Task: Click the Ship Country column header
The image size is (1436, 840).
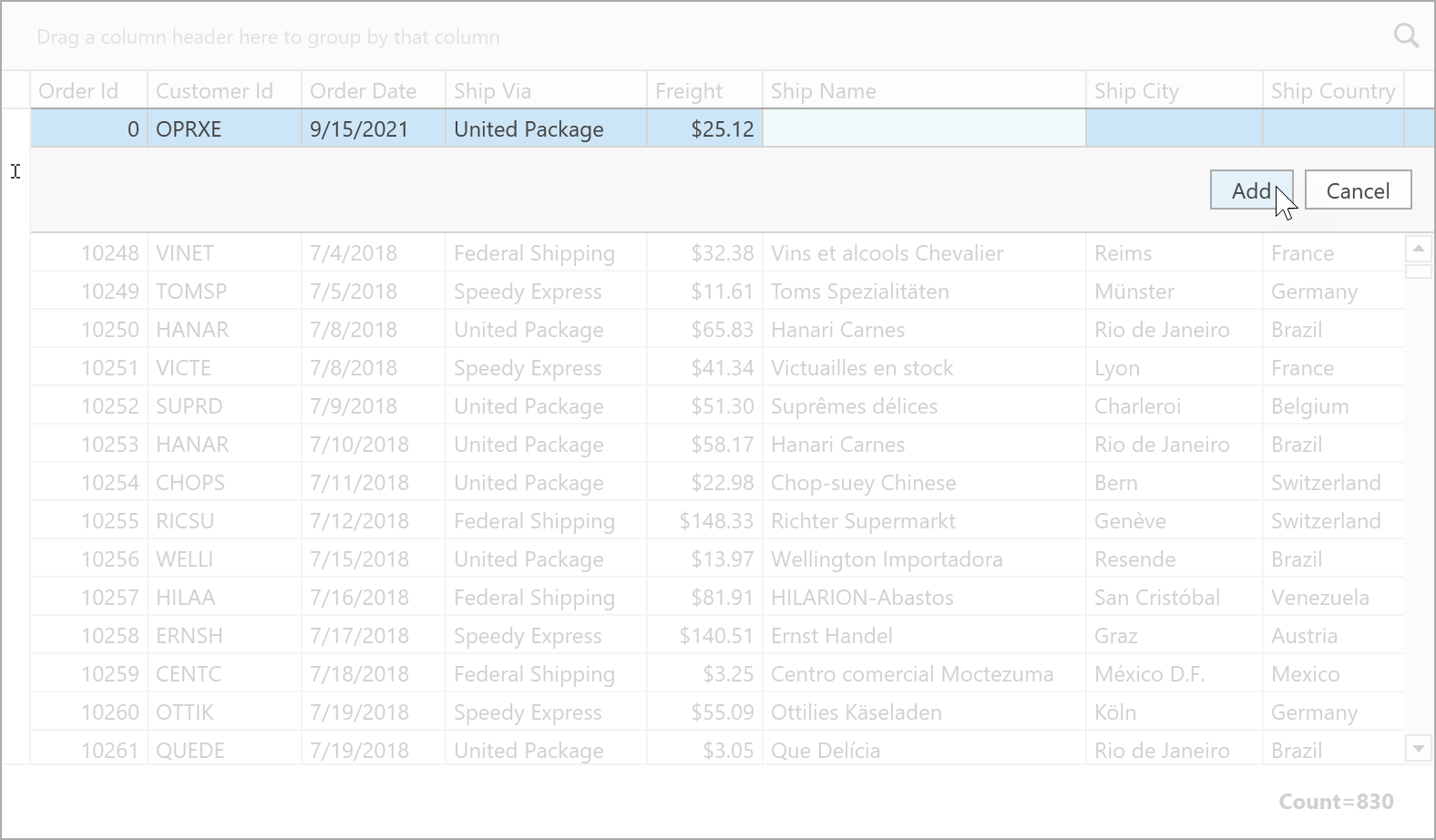Action: pyautogui.click(x=1332, y=91)
